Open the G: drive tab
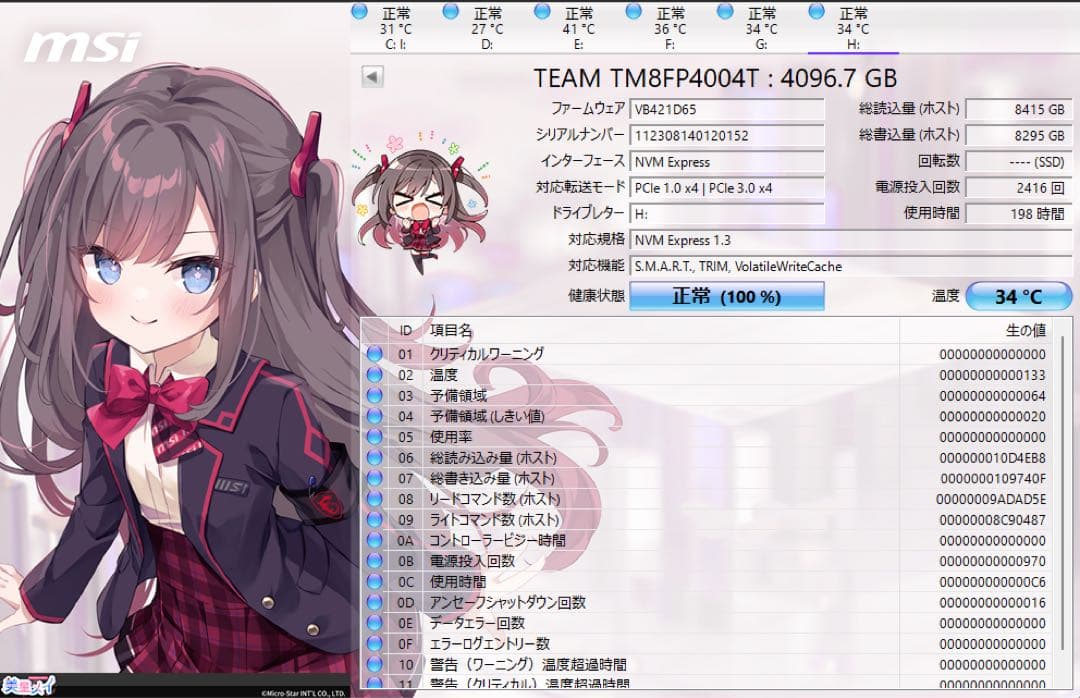This screenshot has width=1080, height=698. point(761,28)
